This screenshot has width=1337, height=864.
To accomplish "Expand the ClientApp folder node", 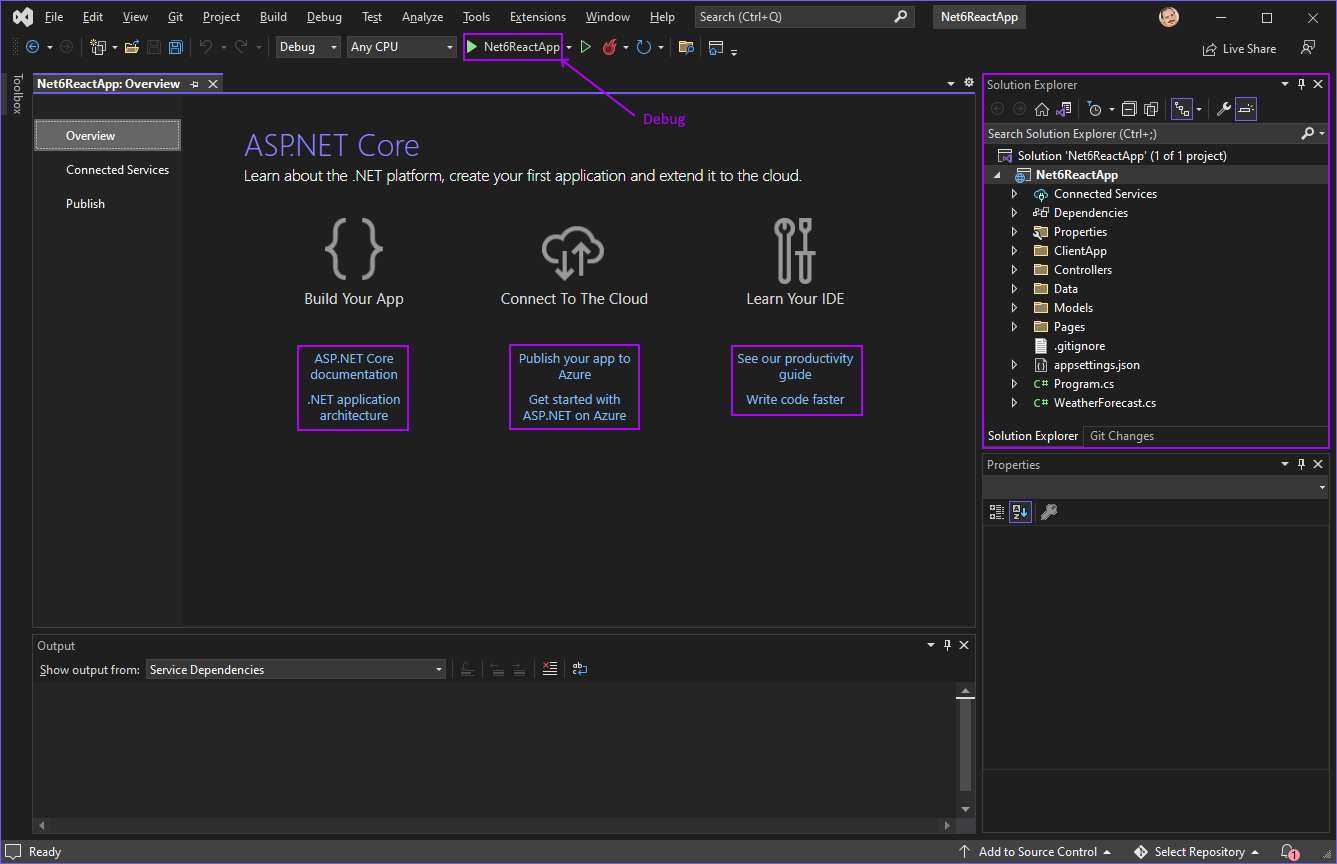I will tap(1014, 251).
